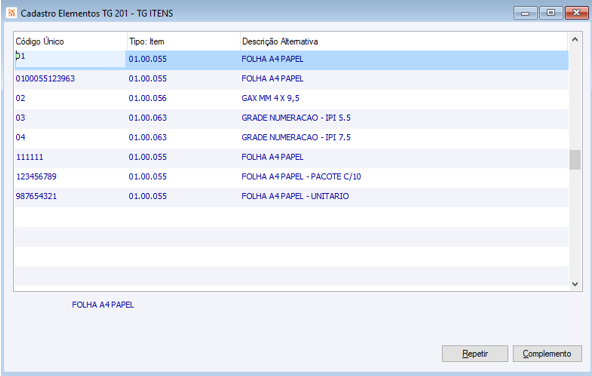592x376 pixels.
Task: Click 01.00.055 in the selected first row
Action: [148, 59]
